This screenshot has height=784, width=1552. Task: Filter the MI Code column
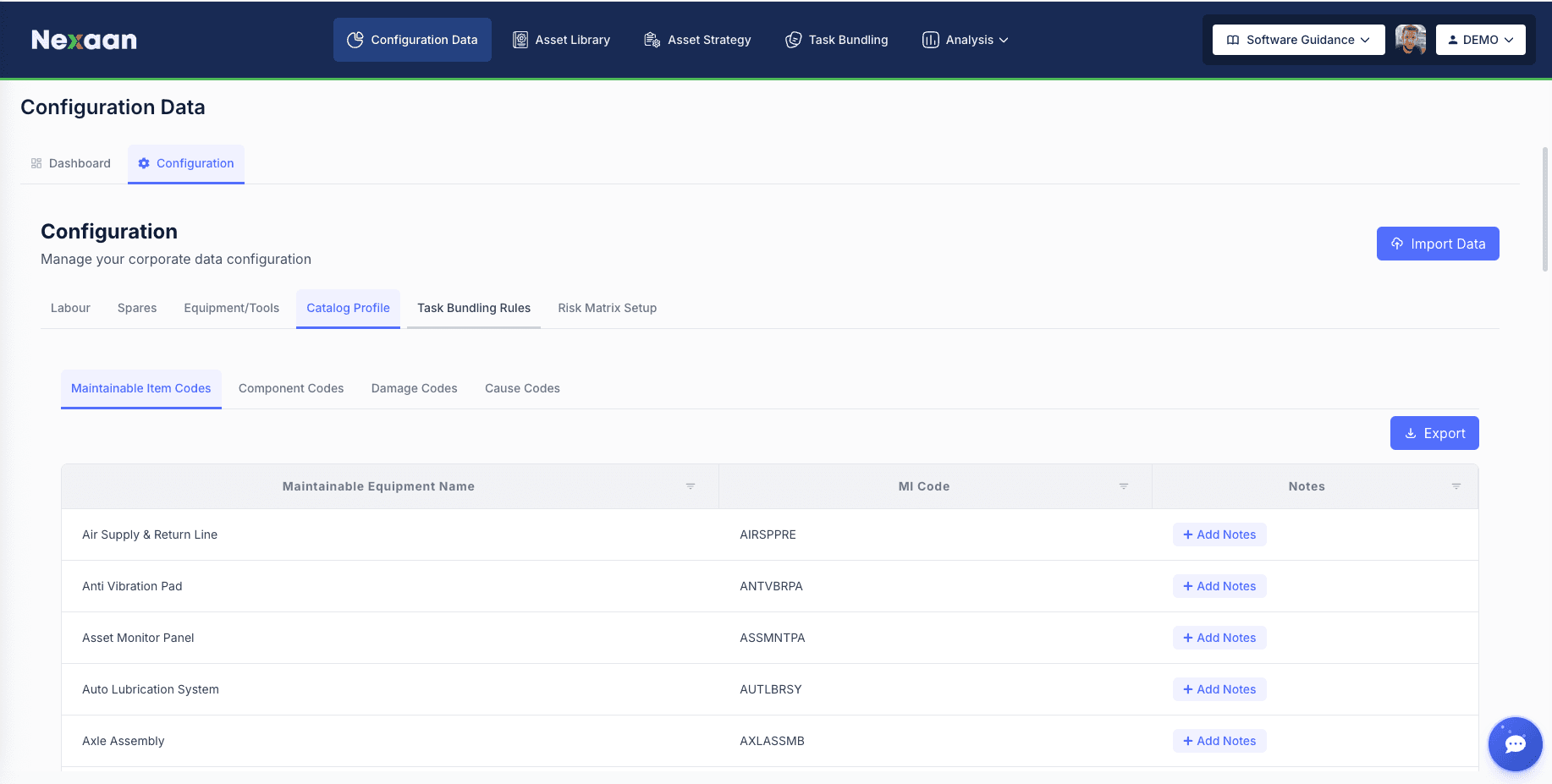[1124, 486]
